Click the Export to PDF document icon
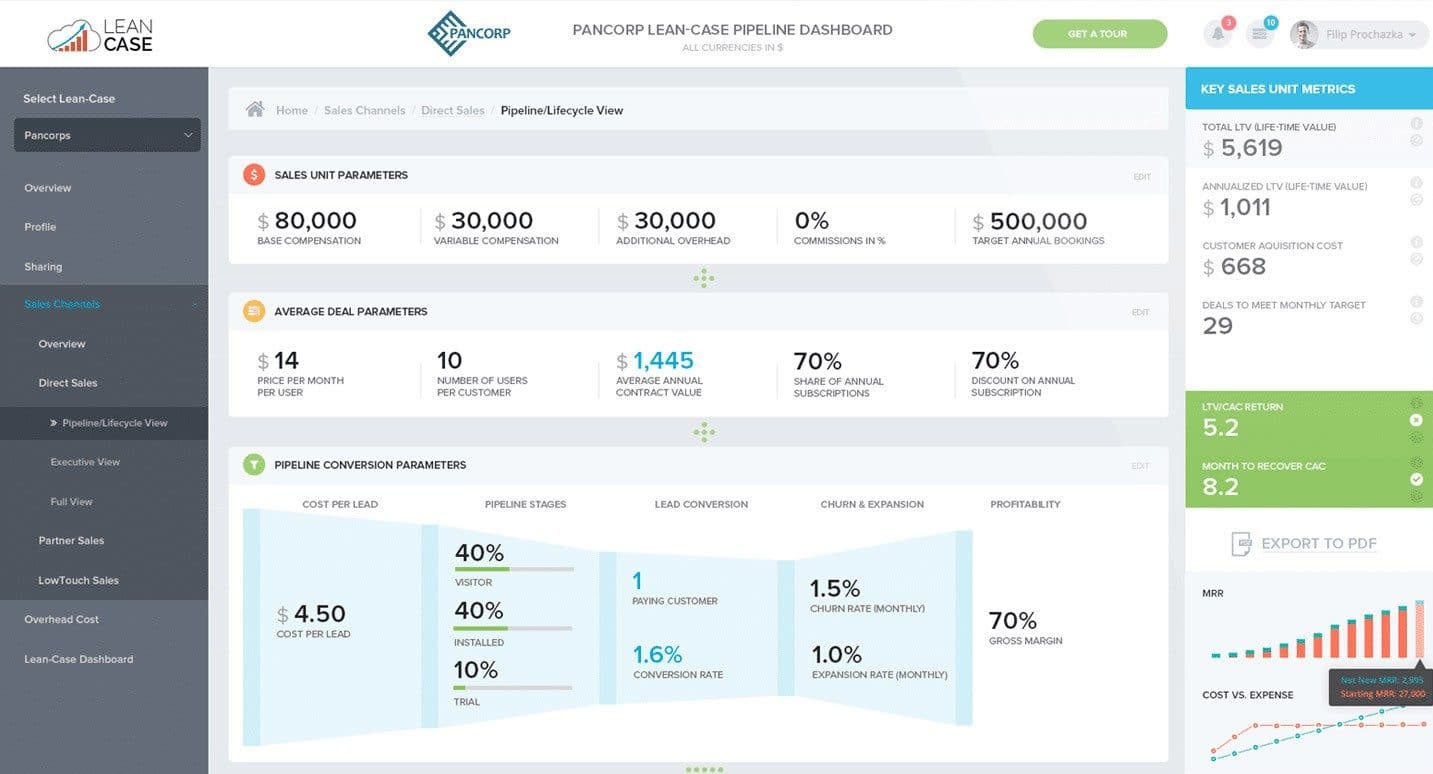 click(1242, 543)
